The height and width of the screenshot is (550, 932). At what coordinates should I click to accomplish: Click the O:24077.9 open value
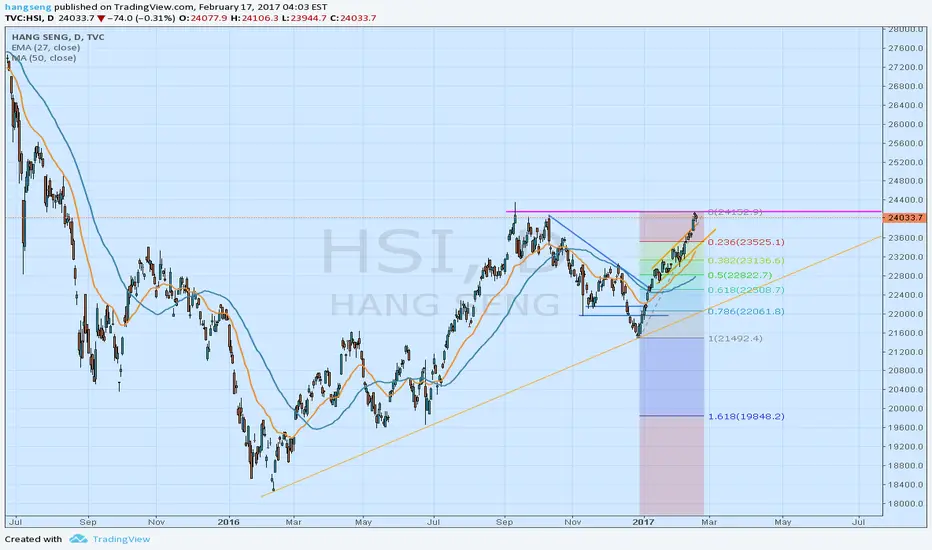(203, 18)
